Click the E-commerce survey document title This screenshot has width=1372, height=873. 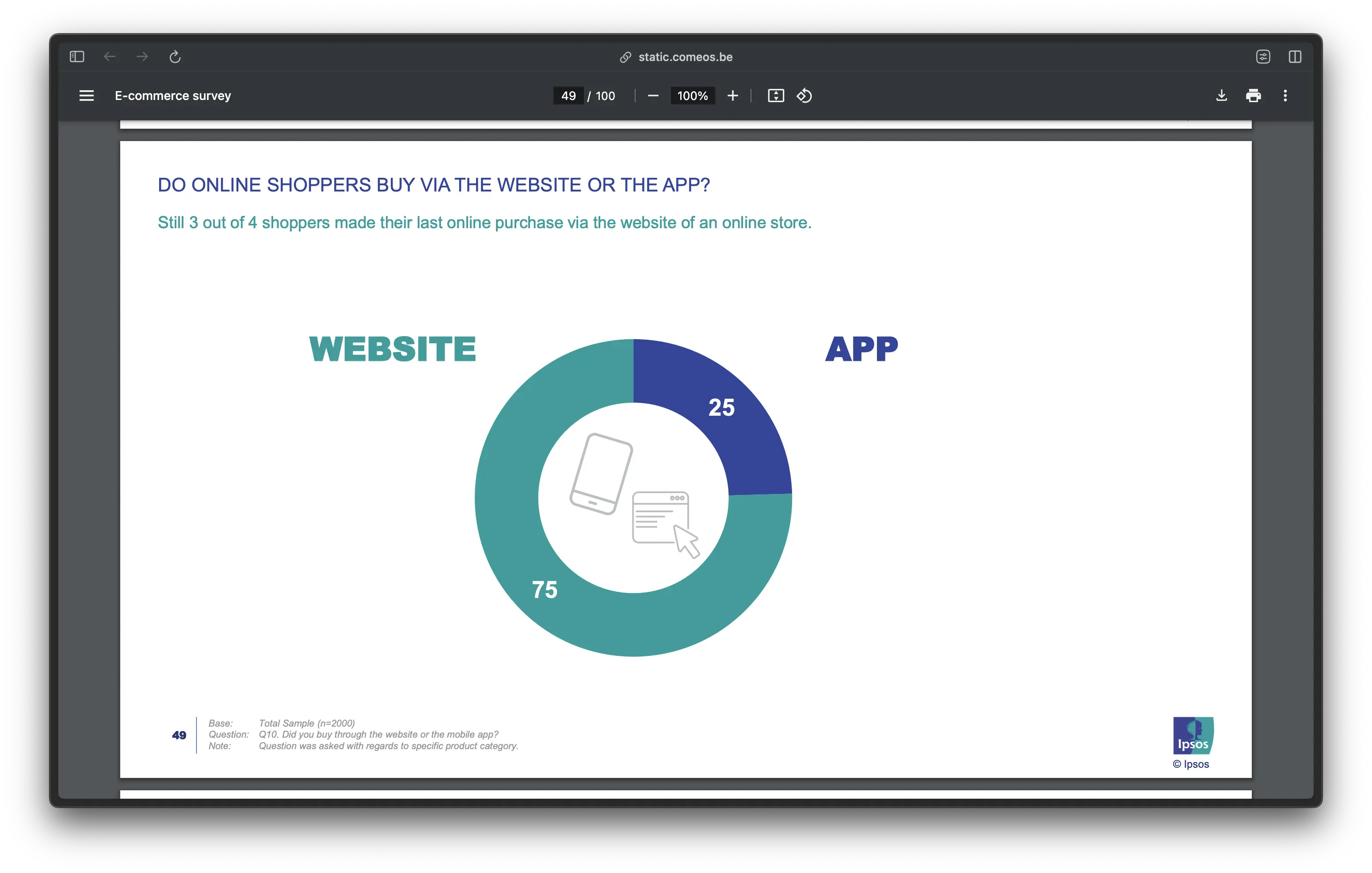173,96
